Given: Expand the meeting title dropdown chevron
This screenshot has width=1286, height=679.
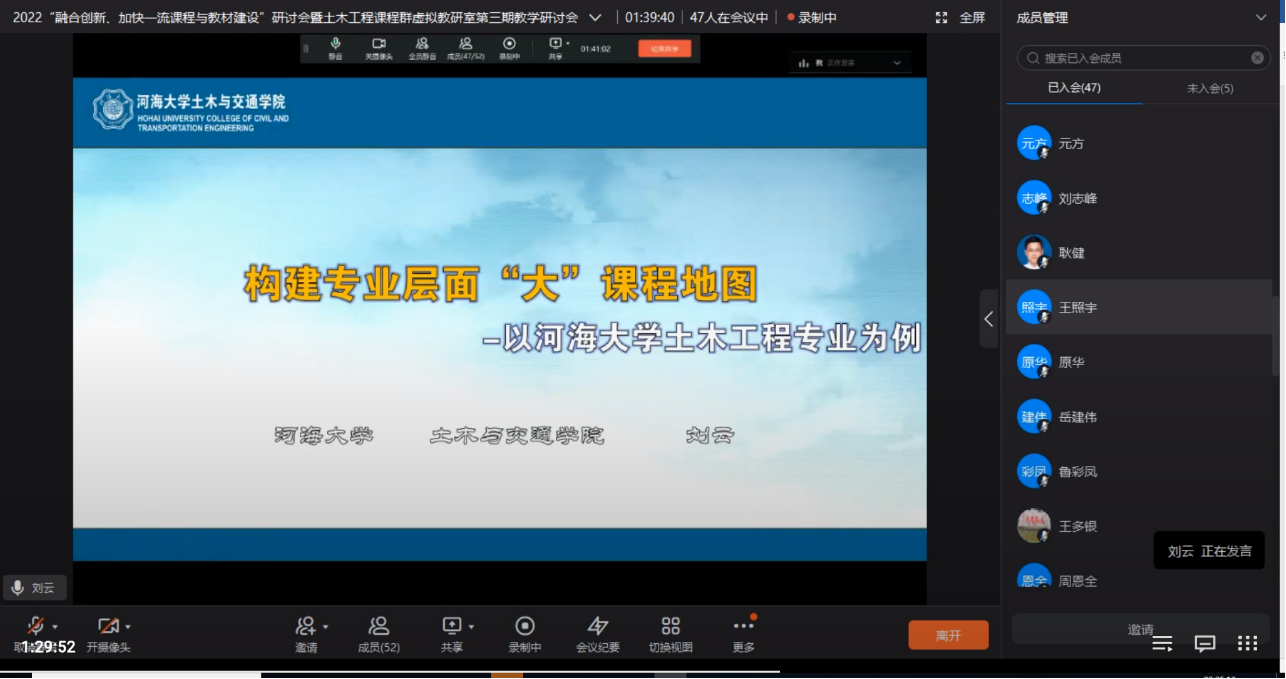Looking at the screenshot, I should [596, 17].
